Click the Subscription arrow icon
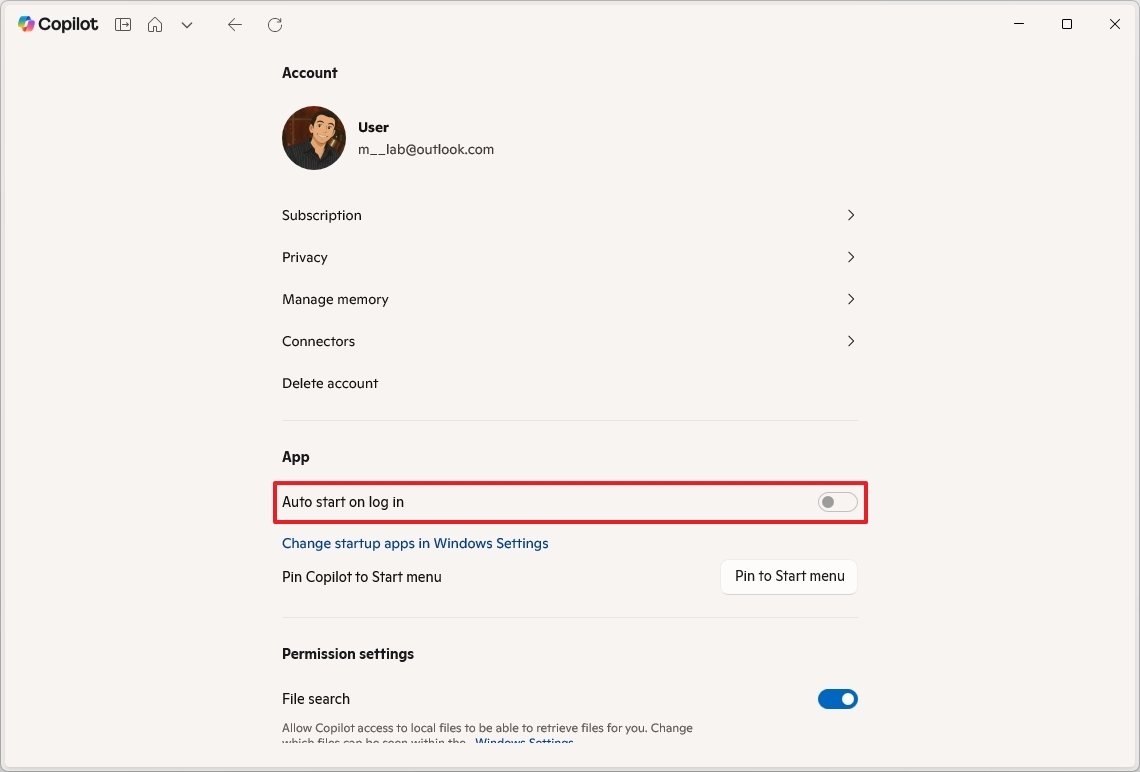1140x772 pixels. 851,215
